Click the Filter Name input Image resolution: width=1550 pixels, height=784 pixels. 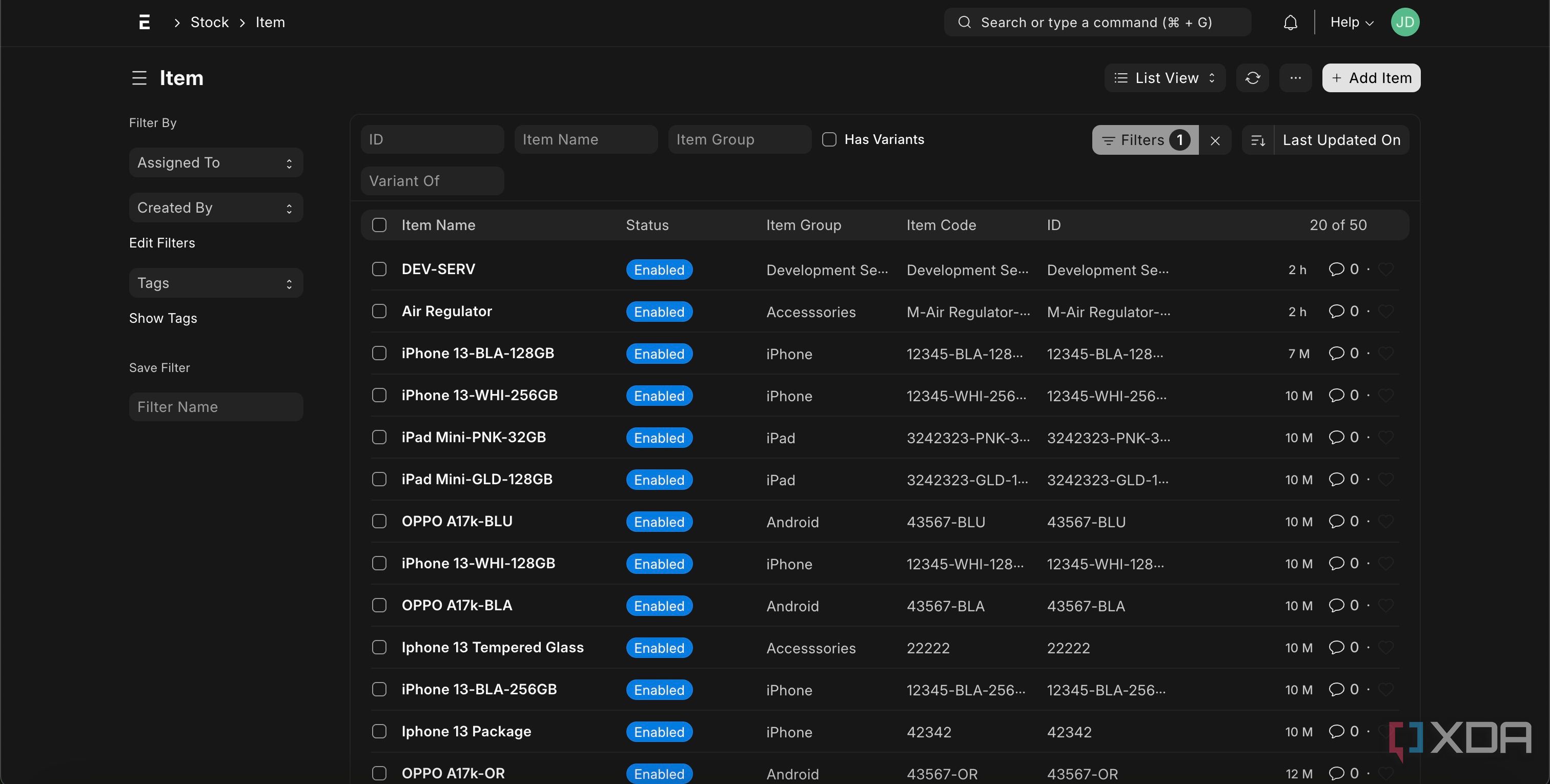215,407
